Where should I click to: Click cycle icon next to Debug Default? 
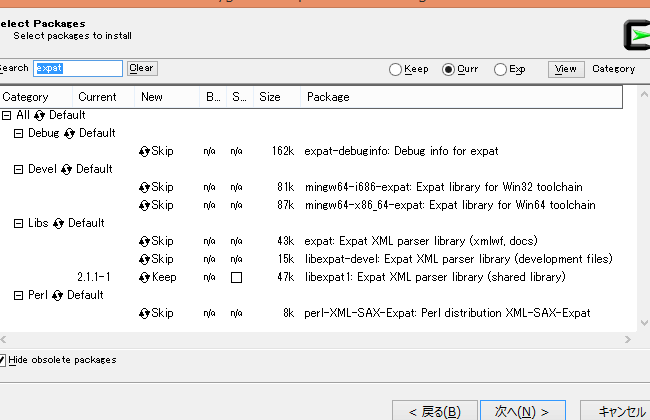tap(70, 133)
